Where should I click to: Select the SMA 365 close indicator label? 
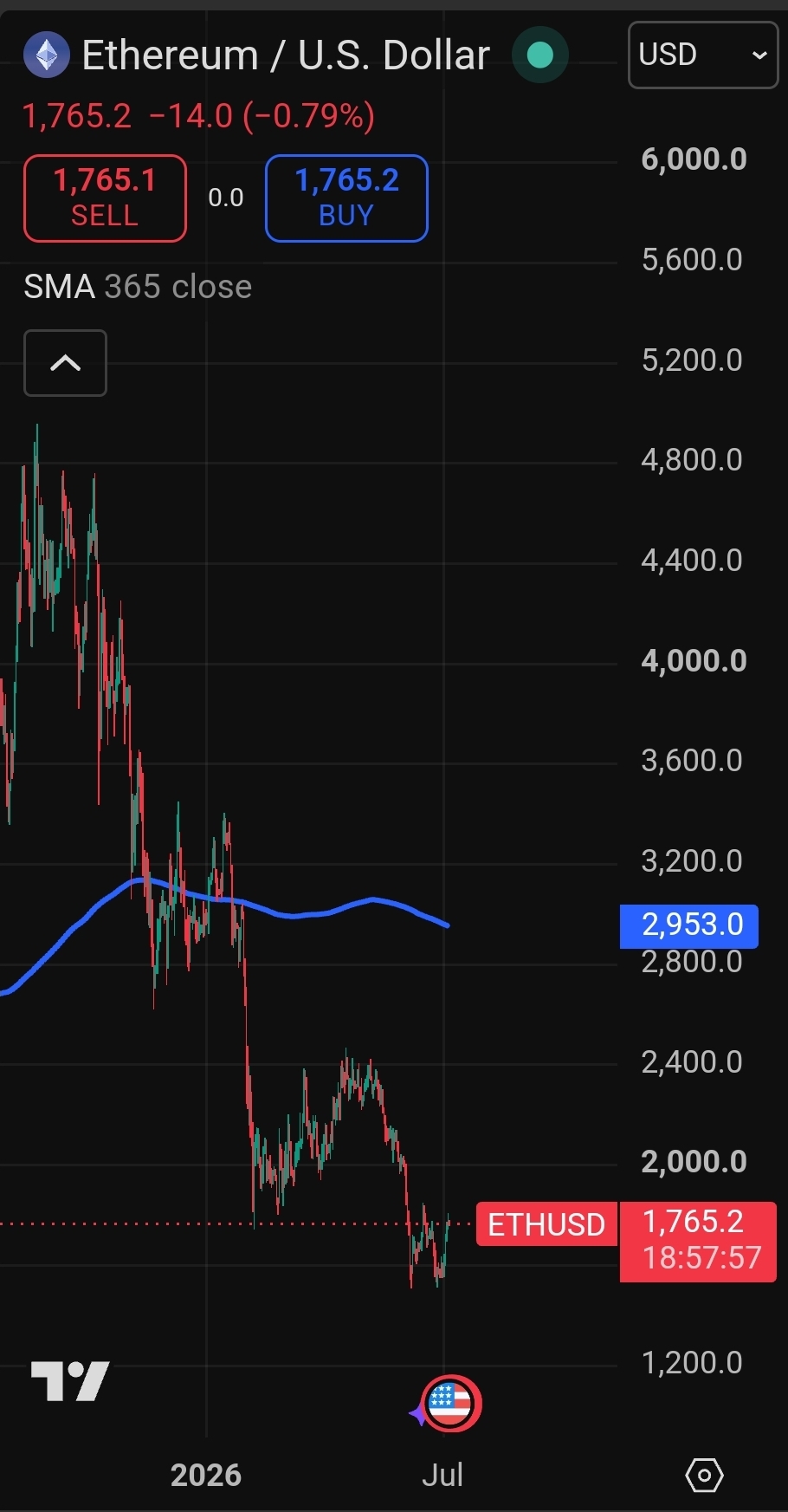coord(138,287)
